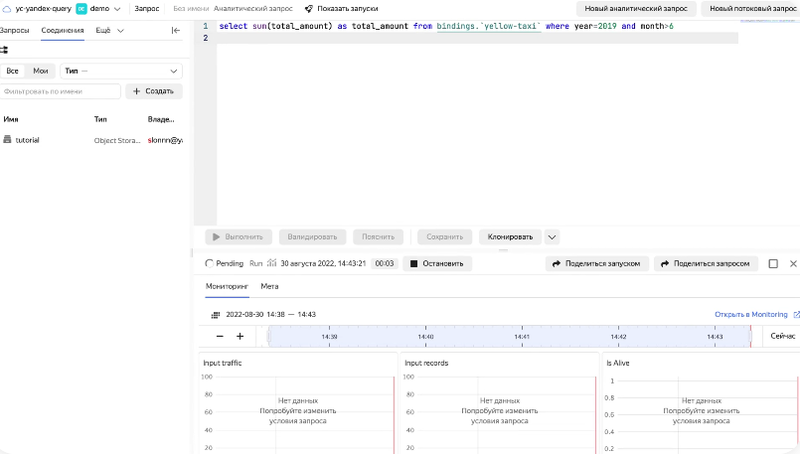Screen dimensions: 800x454
Task: Click Поделиться запросом share button
Action: pyautogui.click(x=706, y=264)
